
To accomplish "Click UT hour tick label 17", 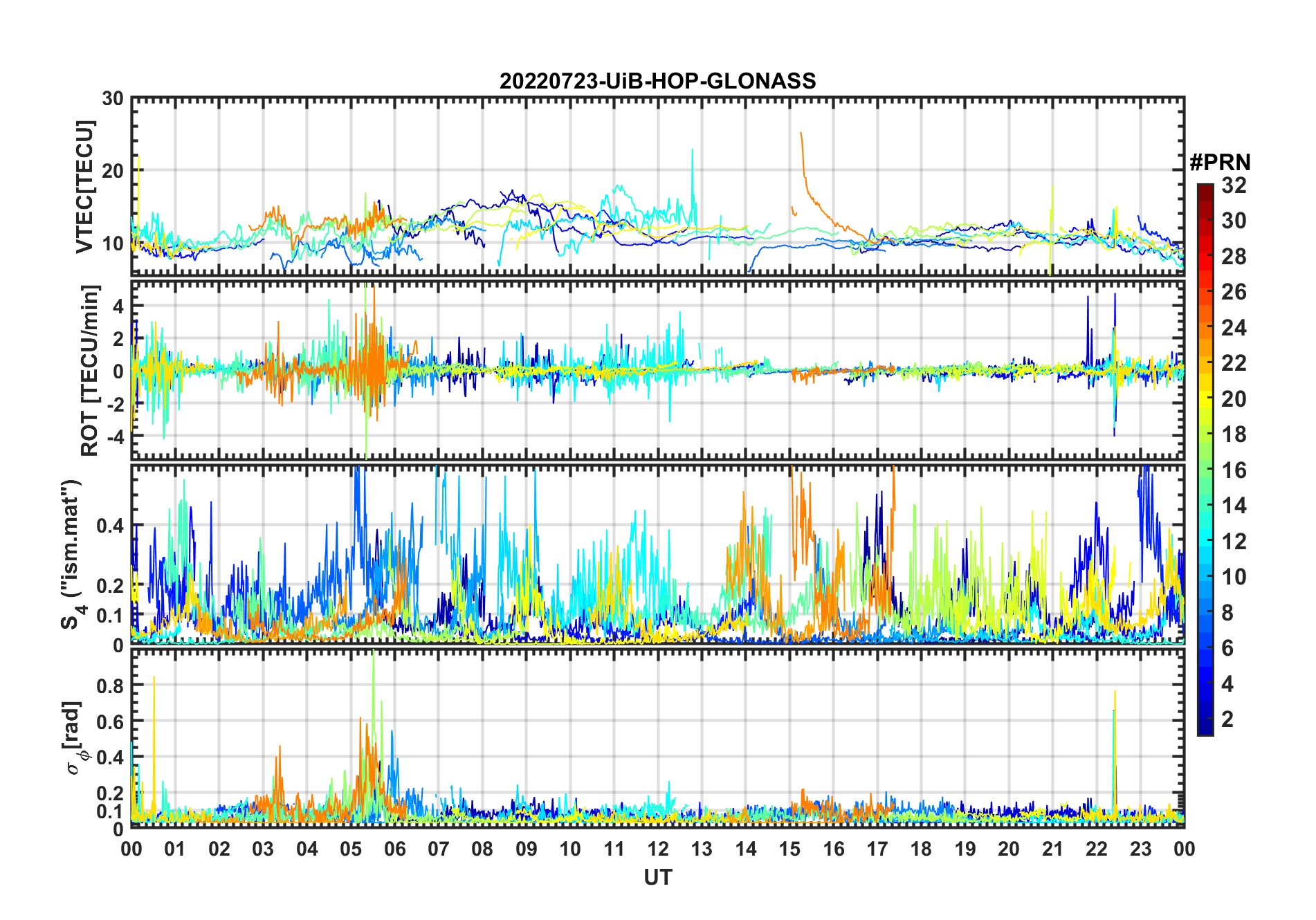I will click(x=877, y=849).
